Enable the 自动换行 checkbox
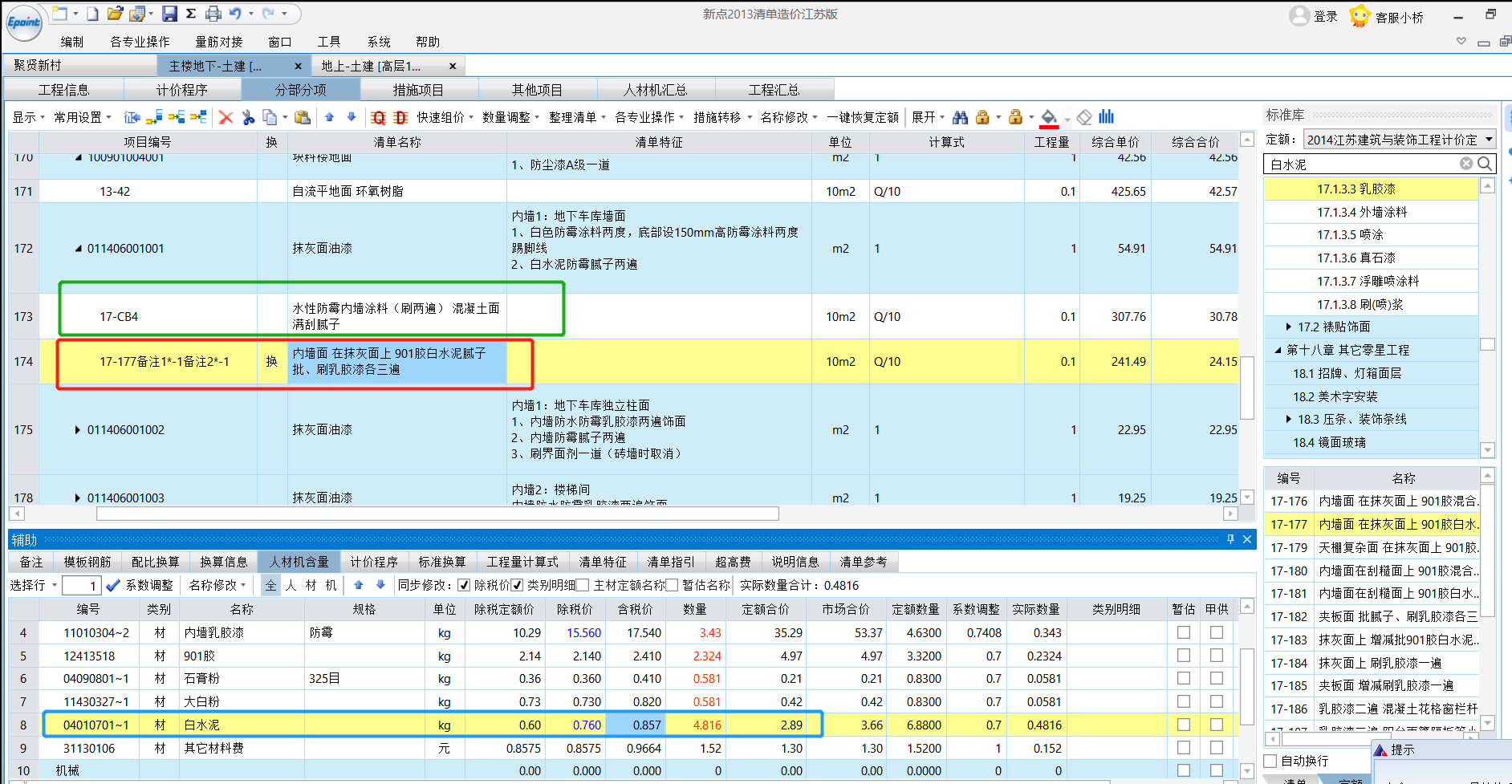Viewport: 1512px width, 784px height. (x=1270, y=761)
